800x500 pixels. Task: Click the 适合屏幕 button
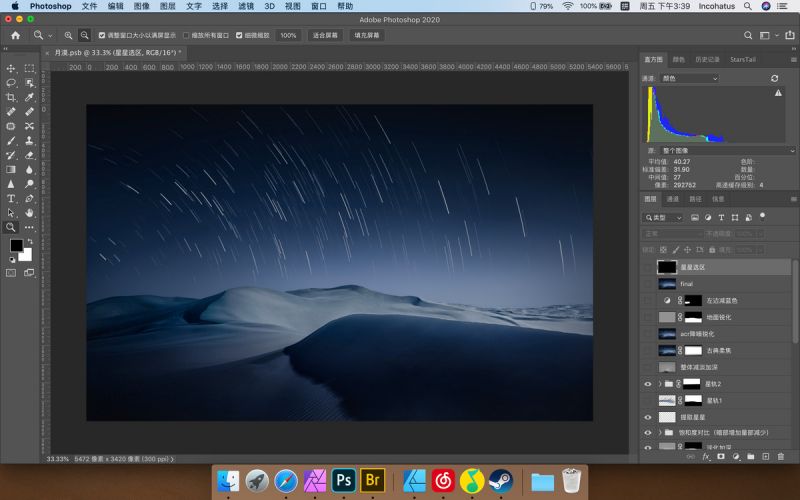(325, 35)
